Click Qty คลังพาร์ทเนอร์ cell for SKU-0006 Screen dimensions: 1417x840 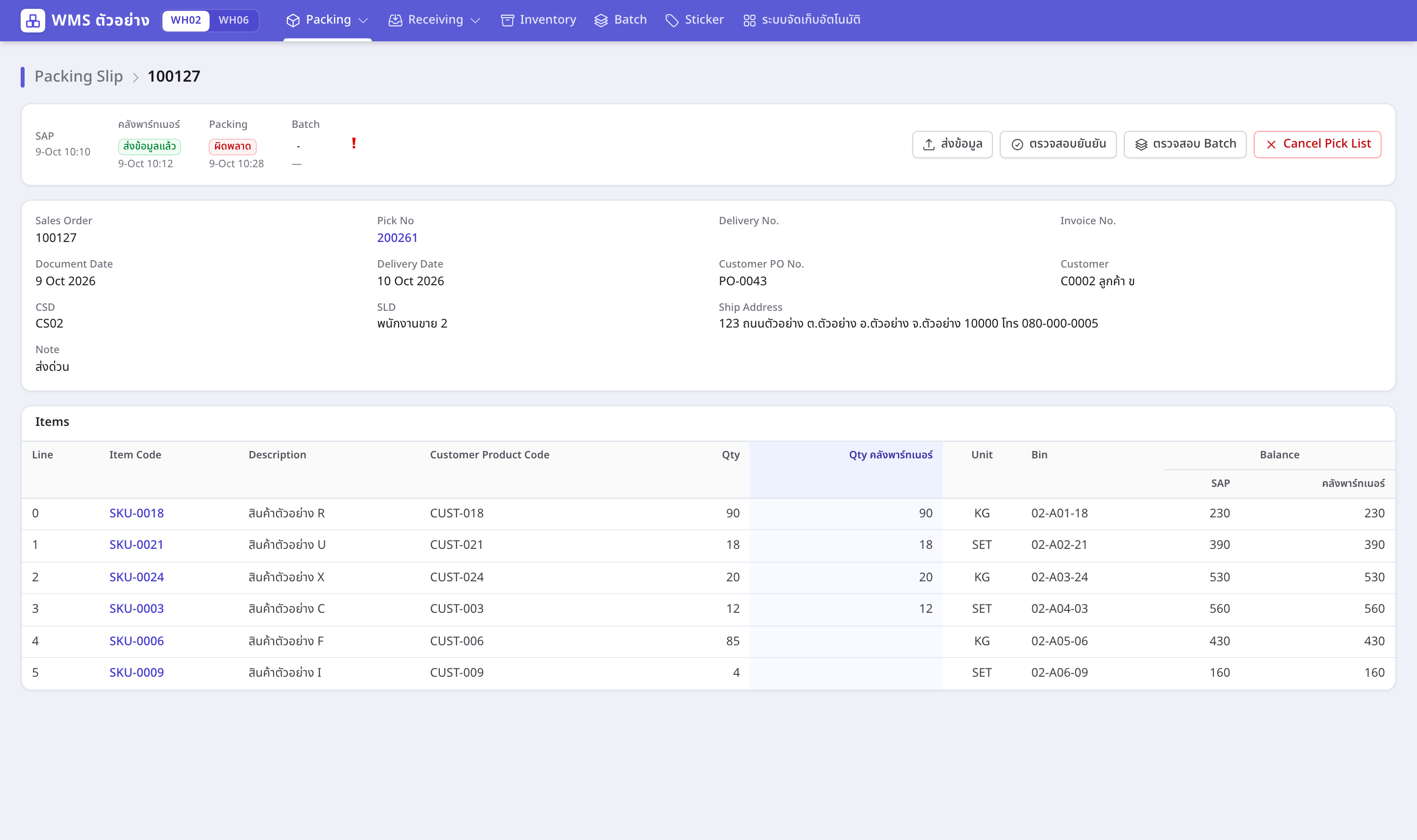pos(846,641)
